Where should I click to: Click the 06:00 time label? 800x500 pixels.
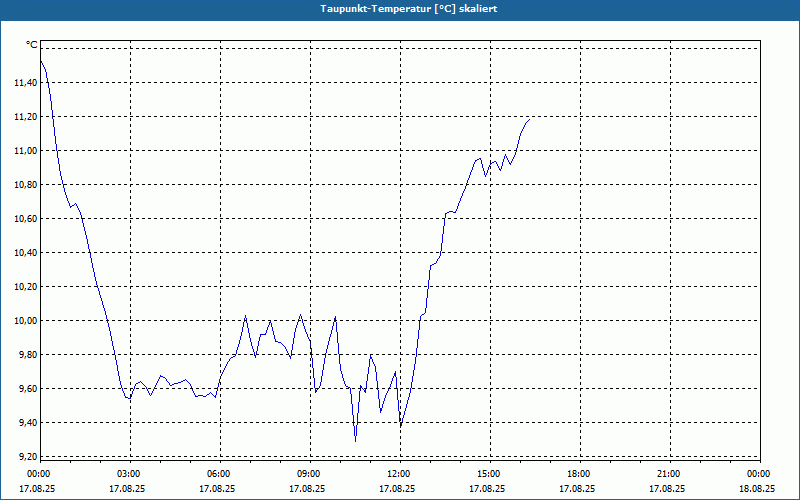(x=219, y=474)
